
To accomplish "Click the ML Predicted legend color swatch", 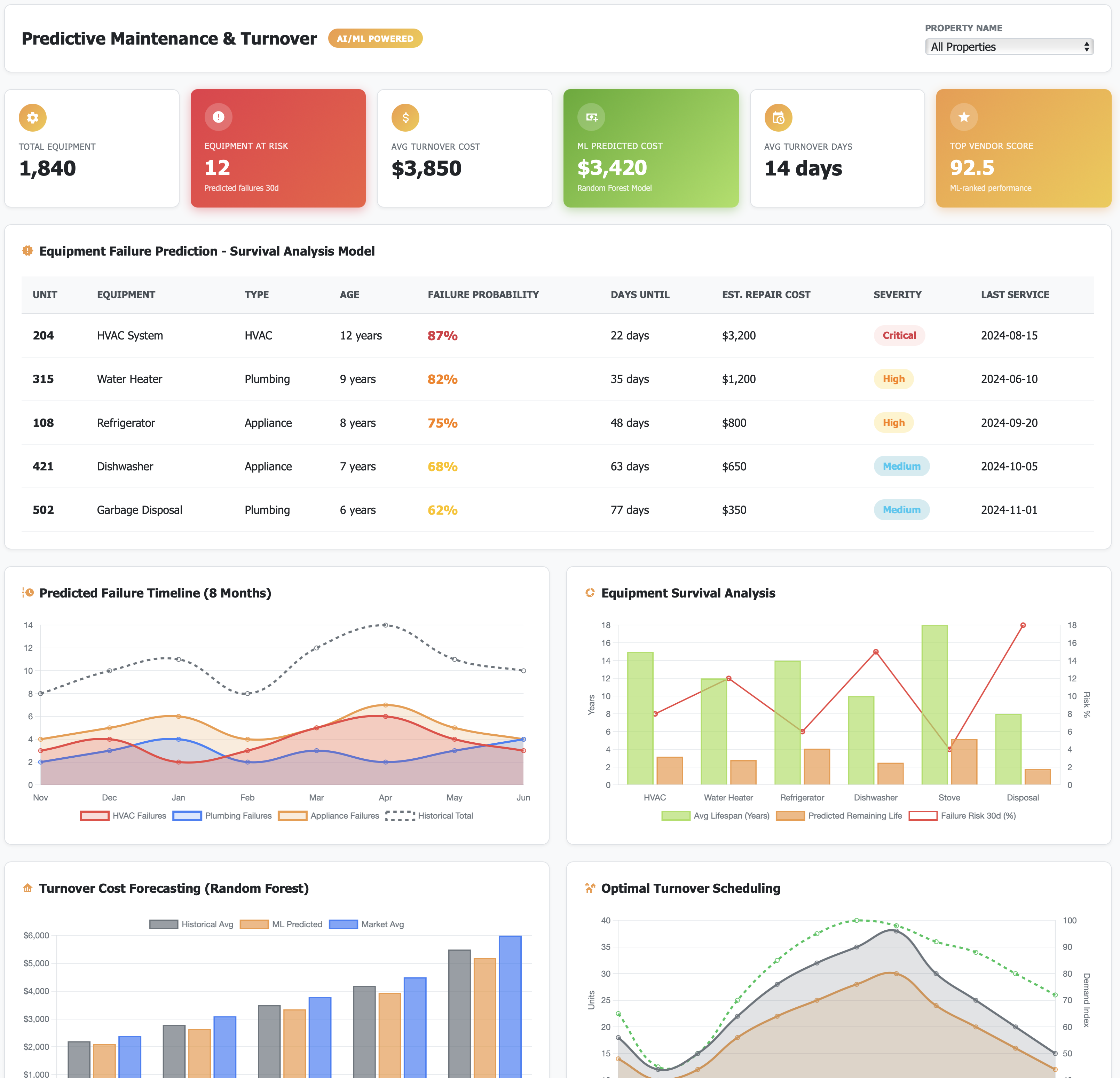I will 254,924.
